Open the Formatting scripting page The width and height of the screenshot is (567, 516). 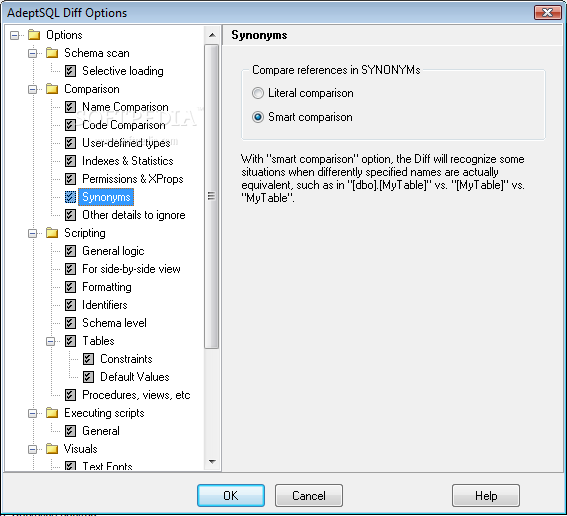[x=107, y=287]
